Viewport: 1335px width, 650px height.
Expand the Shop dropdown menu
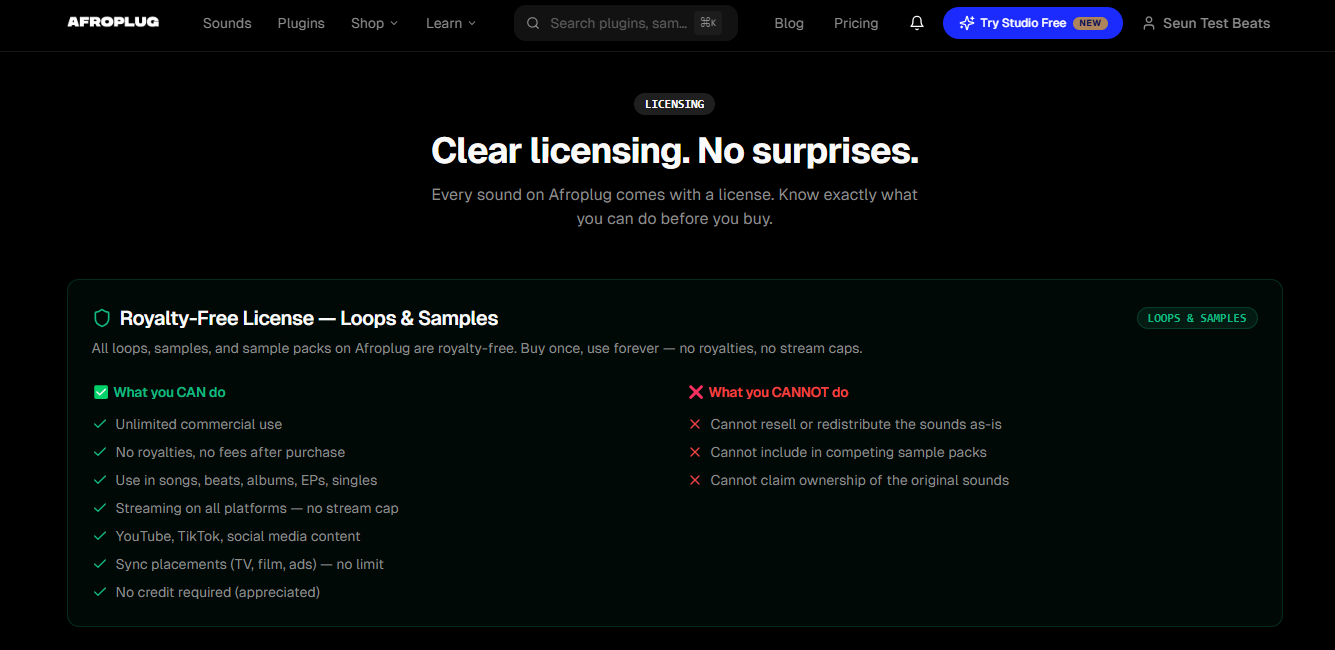pos(374,23)
